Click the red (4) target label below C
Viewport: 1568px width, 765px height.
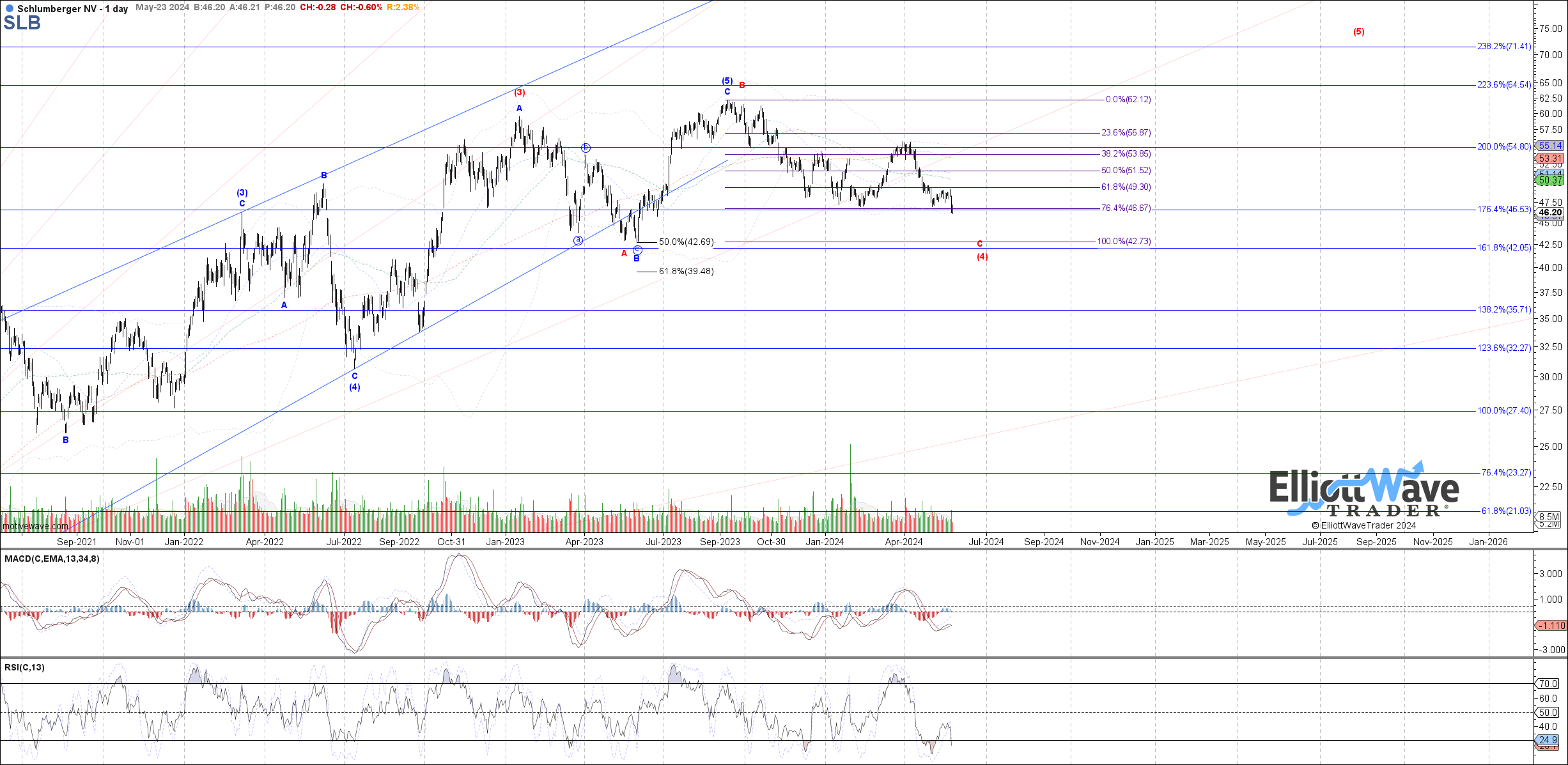click(982, 257)
